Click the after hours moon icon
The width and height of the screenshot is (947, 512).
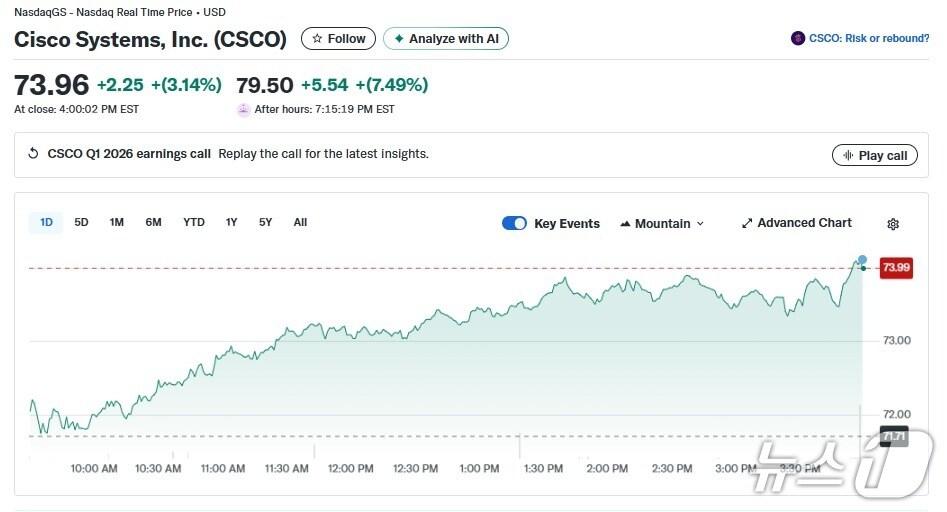(x=243, y=110)
